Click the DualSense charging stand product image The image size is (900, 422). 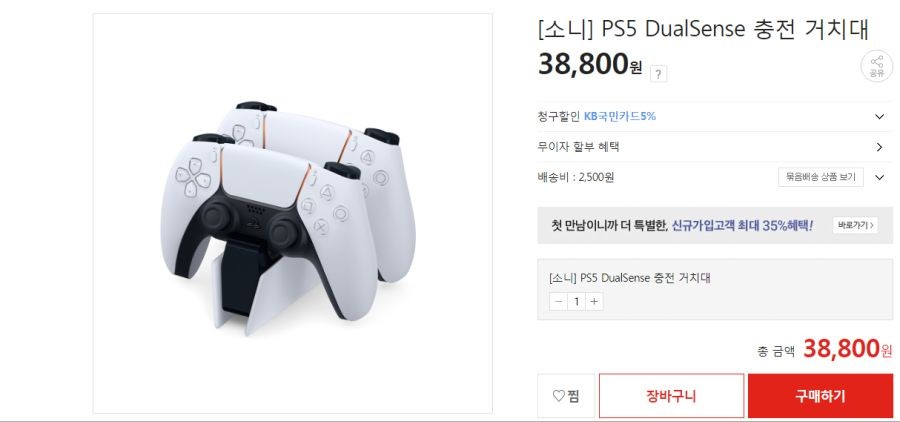[293, 214]
